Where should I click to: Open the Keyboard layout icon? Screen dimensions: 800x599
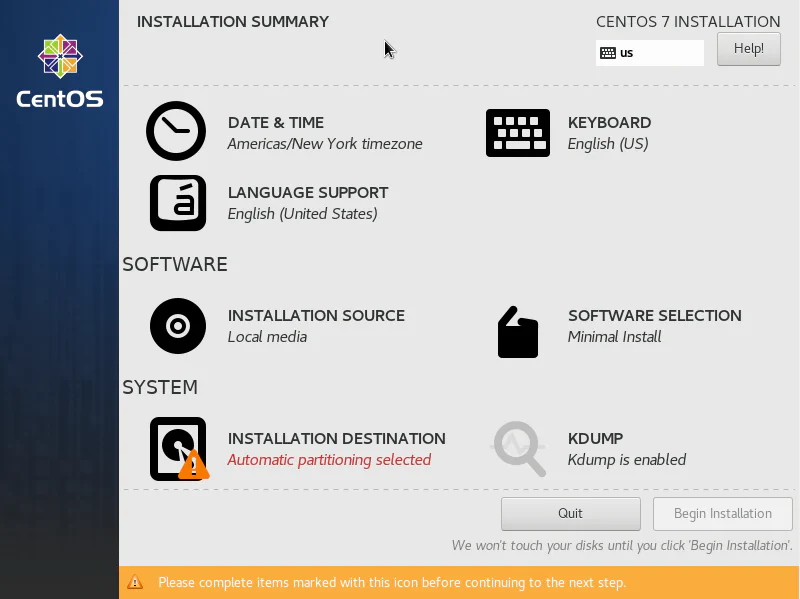[x=518, y=133]
